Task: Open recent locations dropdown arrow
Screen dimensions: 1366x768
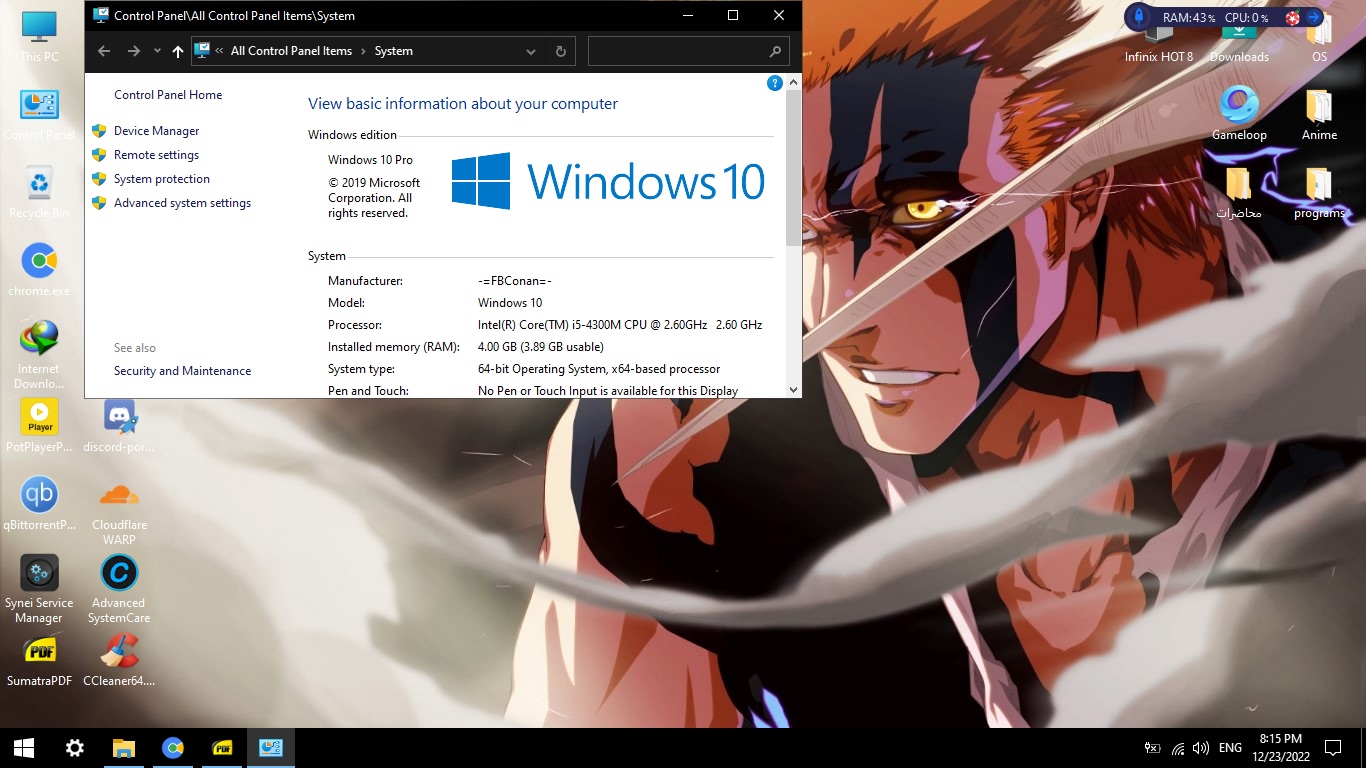Action: (x=157, y=51)
